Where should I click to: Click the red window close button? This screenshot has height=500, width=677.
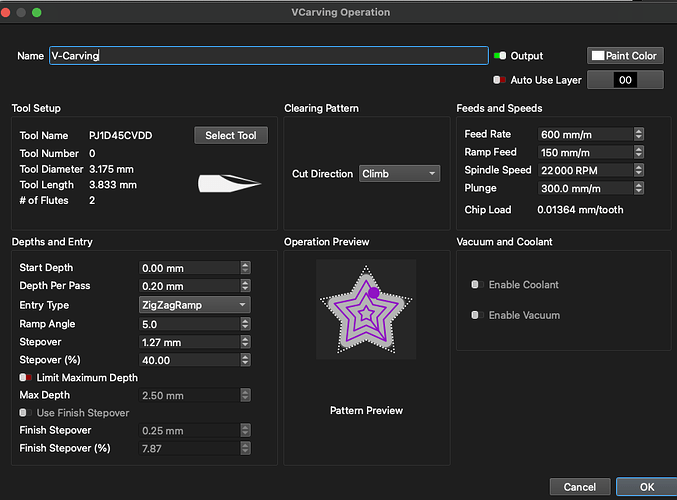click(x=5, y=13)
